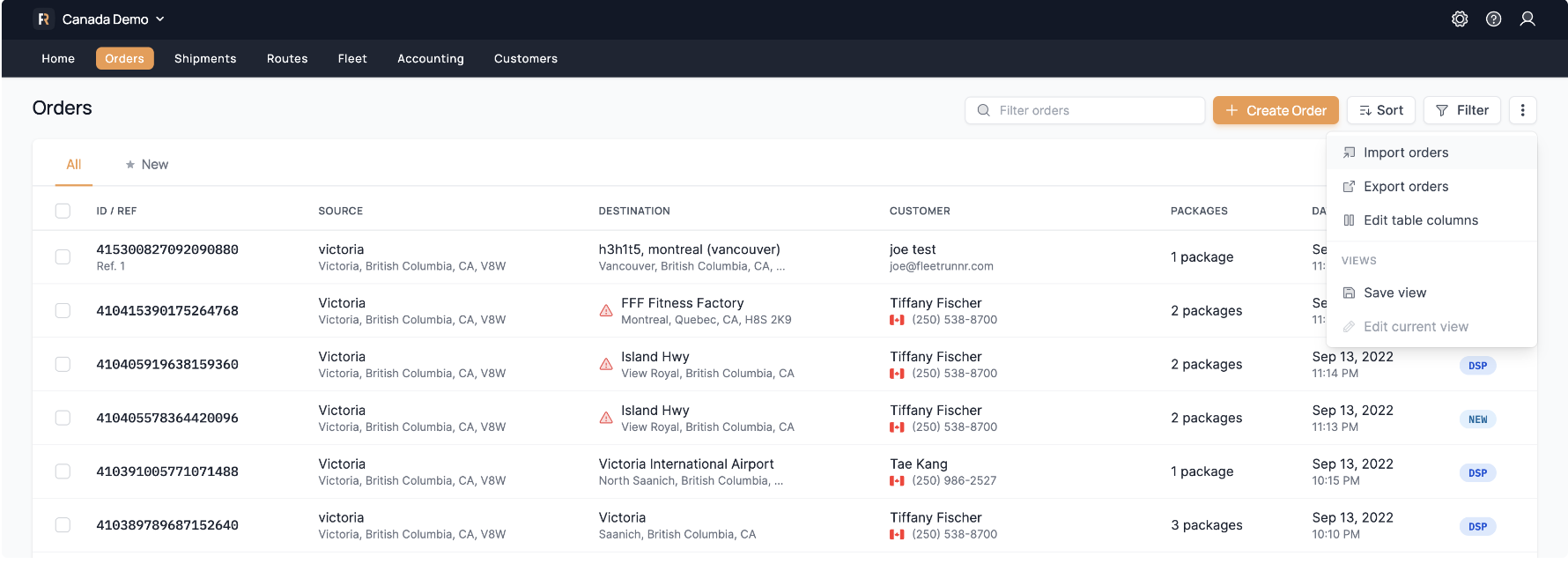
Task: Click the Canada flag next to Tae Kang's phone
Action: point(897,481)
